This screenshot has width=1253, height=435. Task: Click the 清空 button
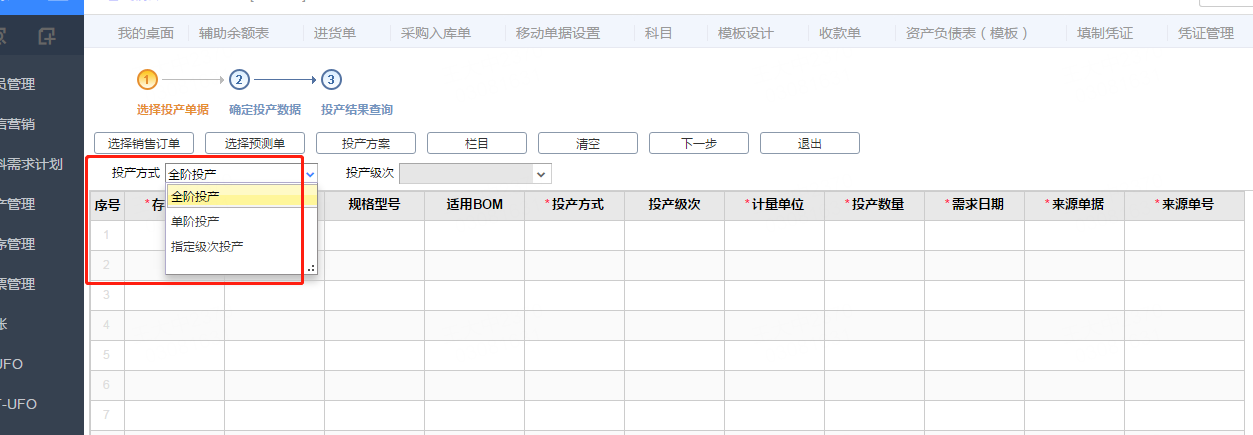tap(588, 143)
